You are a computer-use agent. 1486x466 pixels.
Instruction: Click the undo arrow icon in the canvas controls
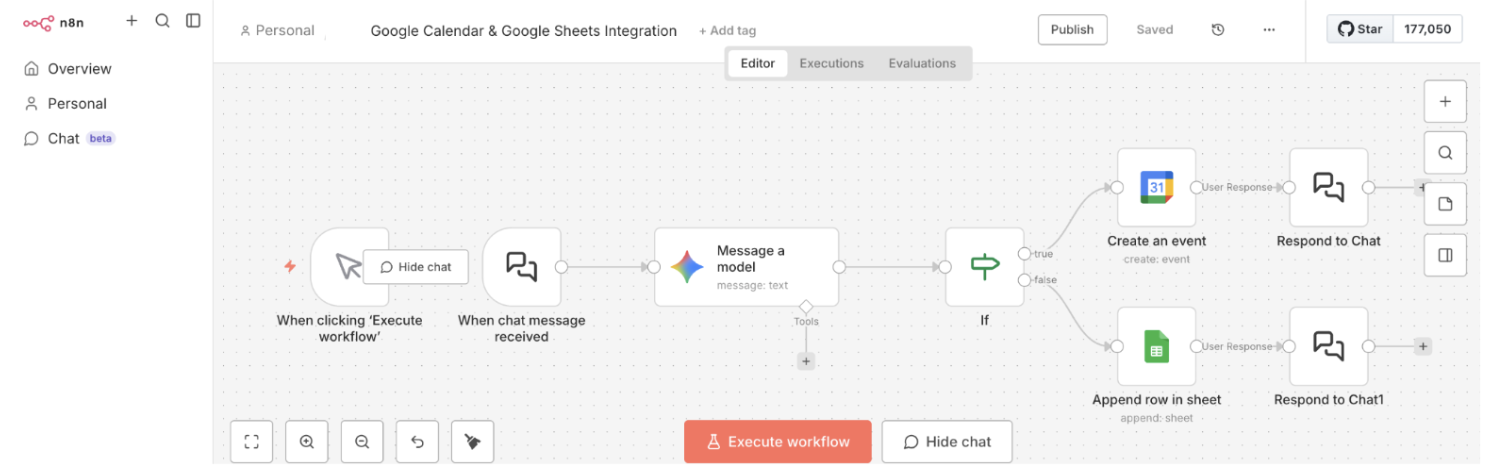pos(418,441)
